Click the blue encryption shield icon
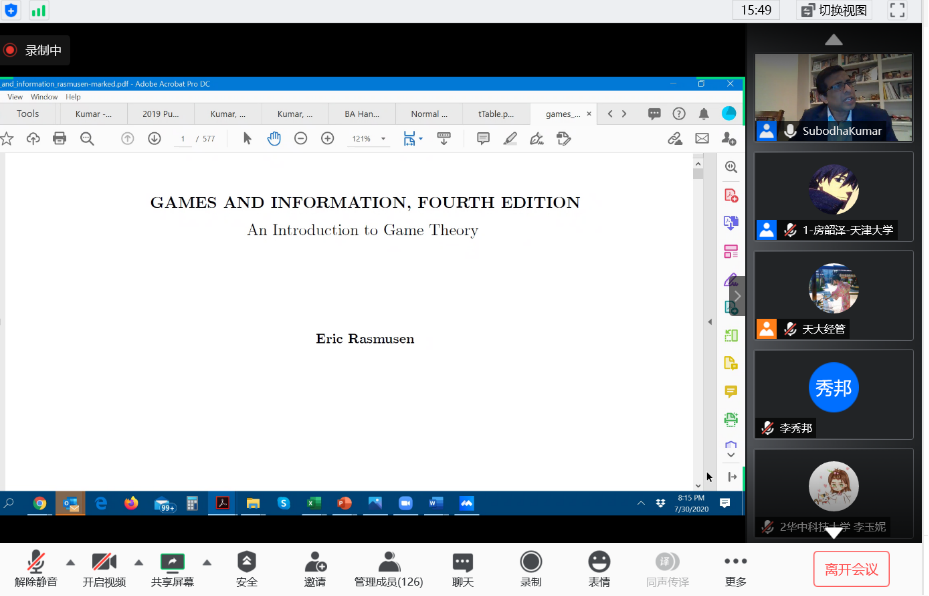The height and width of the screenshot is (596, 929). click(11, 10)
